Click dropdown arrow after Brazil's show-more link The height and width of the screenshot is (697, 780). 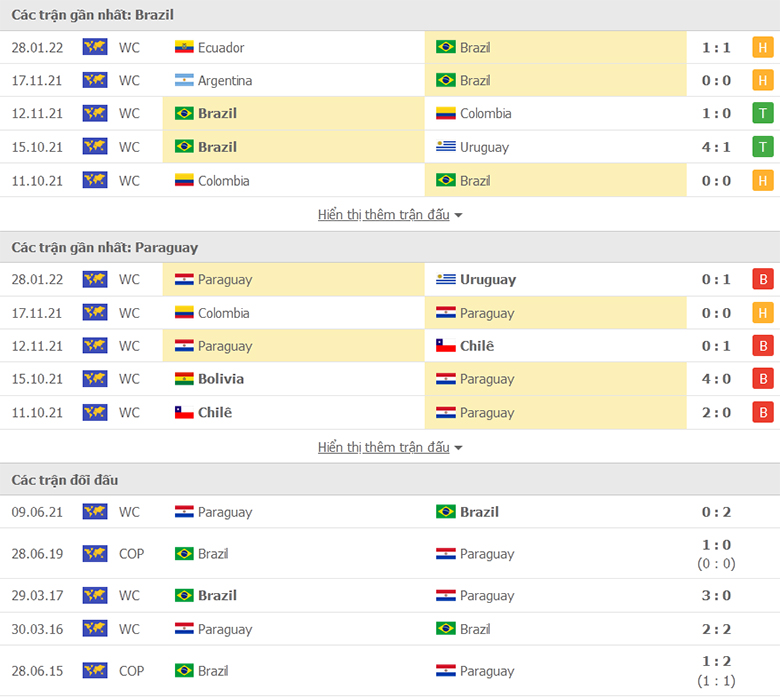[x=458, y=215]
